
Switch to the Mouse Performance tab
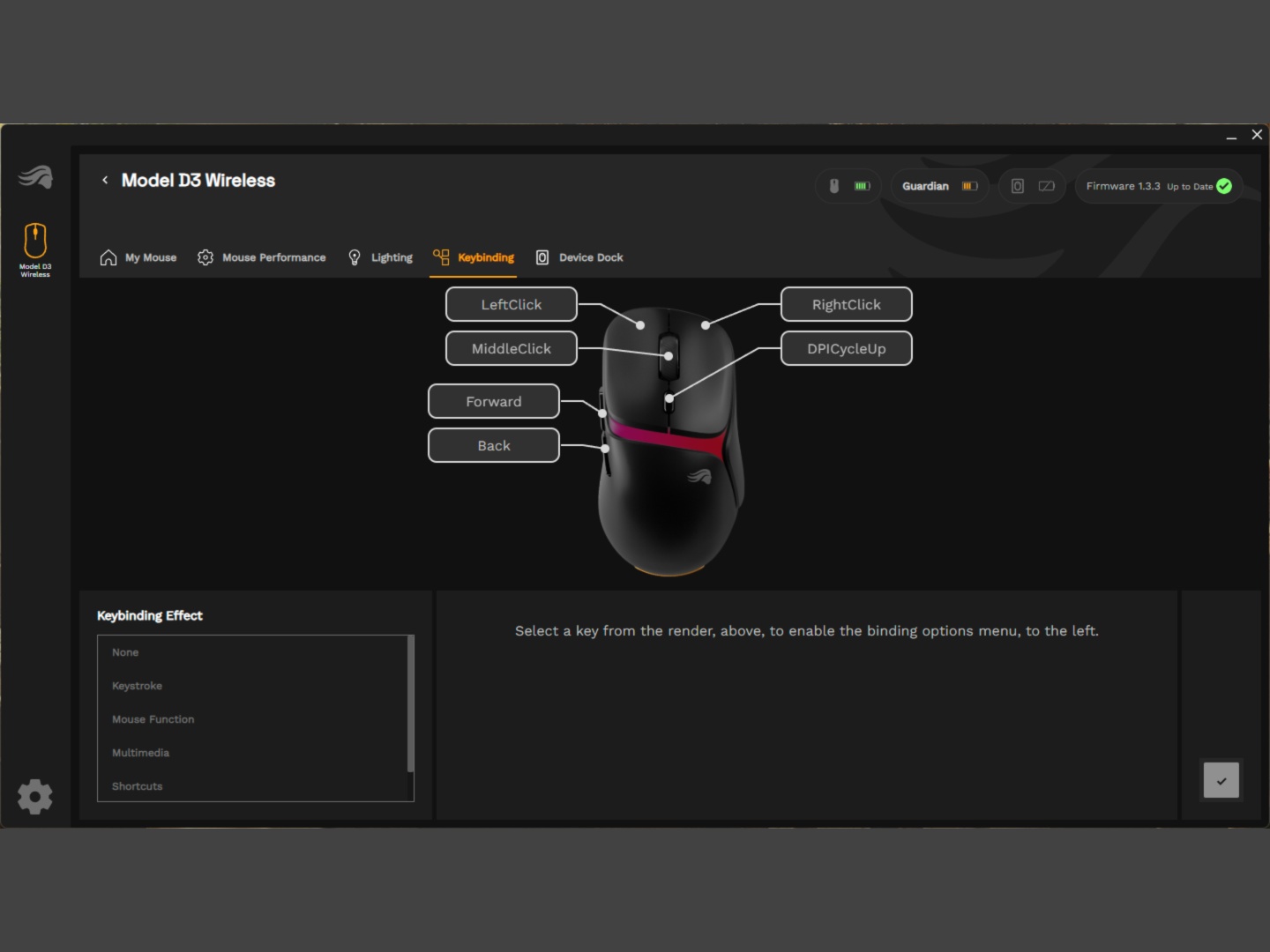(x=262, y=257)
